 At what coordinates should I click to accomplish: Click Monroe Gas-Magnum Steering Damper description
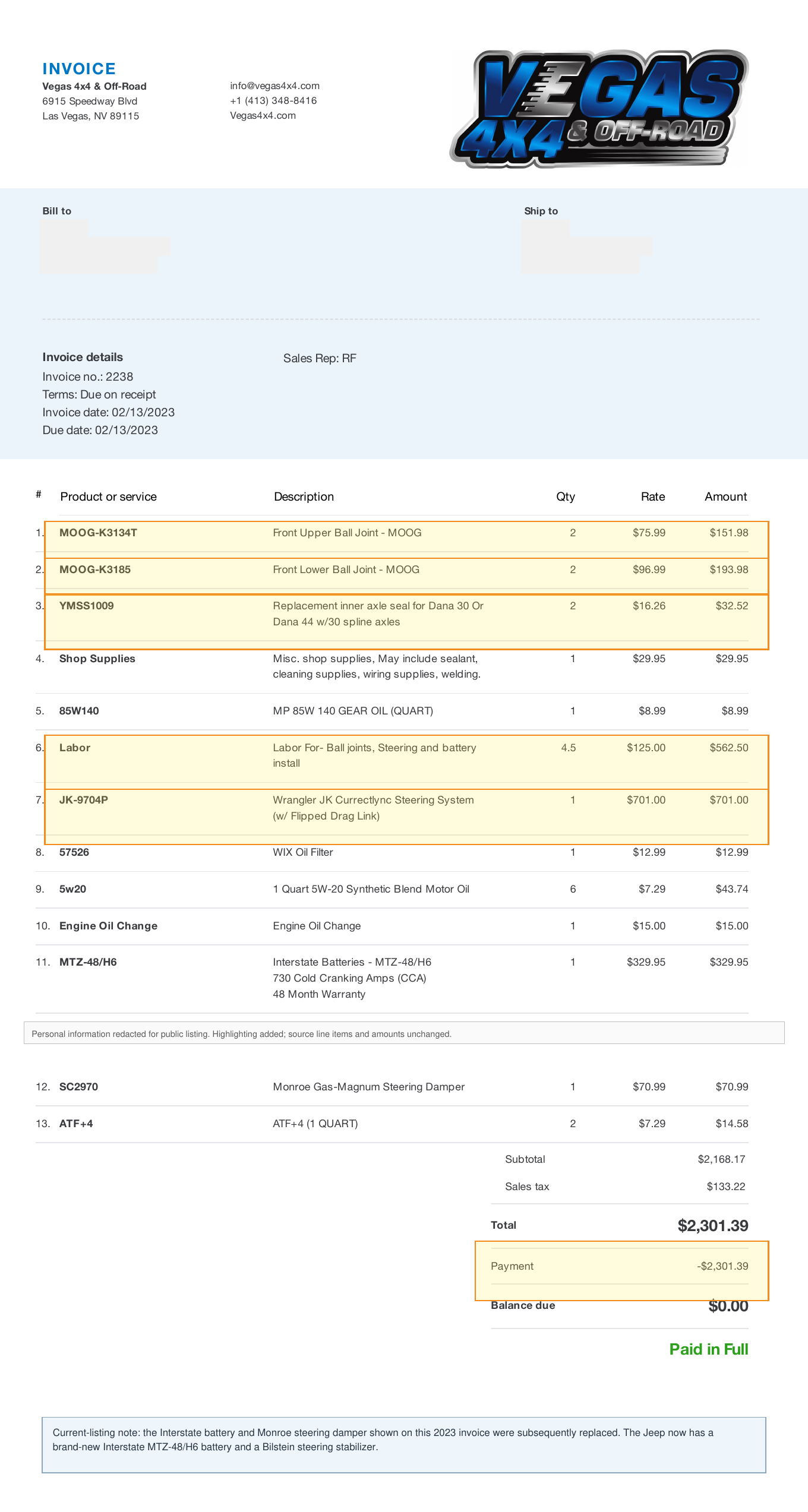tap(369, 1087)
